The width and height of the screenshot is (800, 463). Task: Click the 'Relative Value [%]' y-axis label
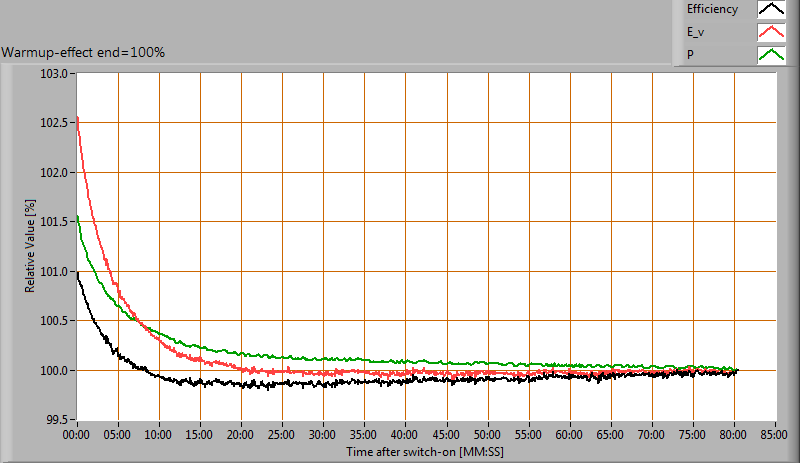(x=30, y=247)
